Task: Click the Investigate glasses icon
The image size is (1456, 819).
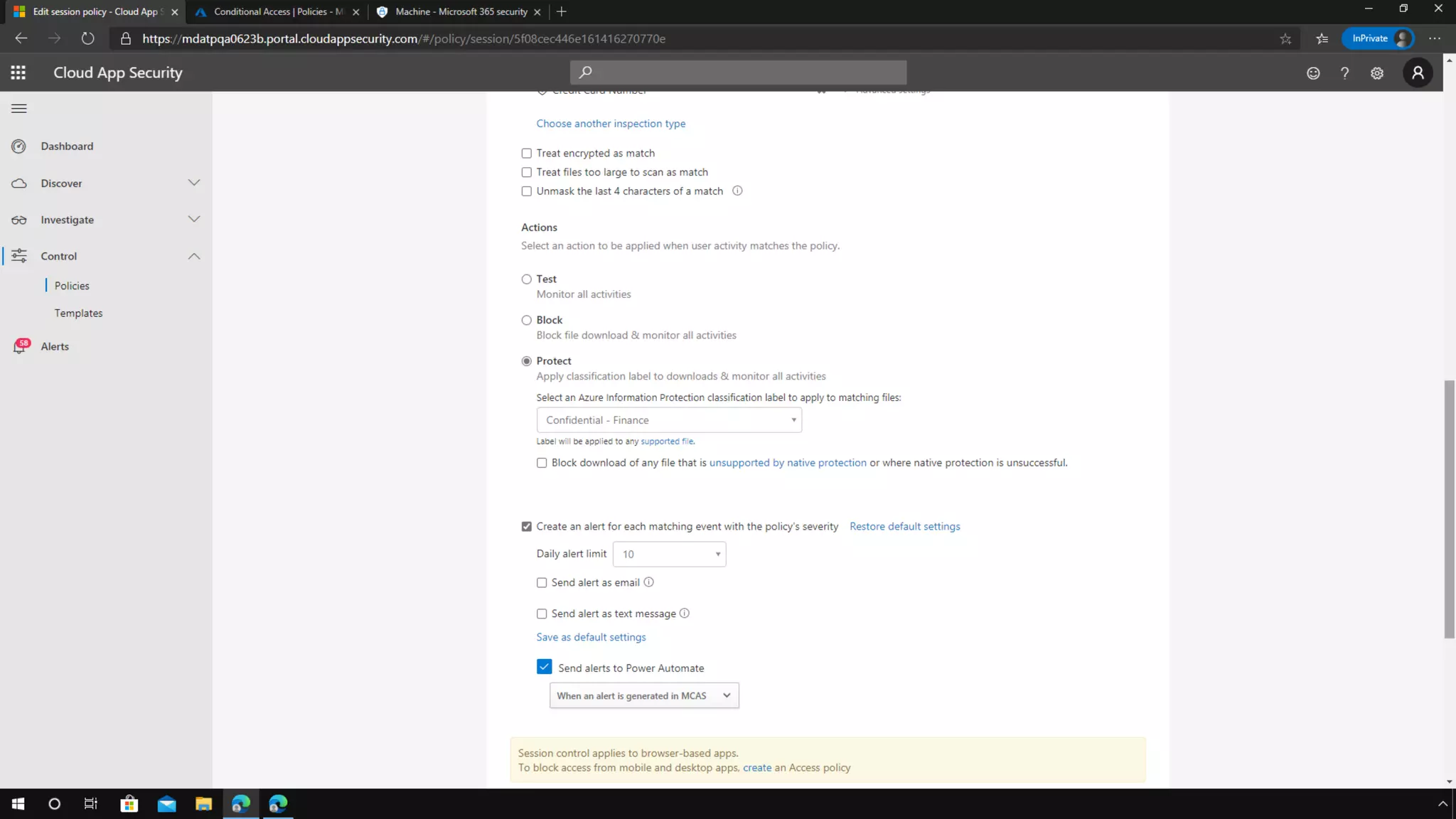Action: (x=19, y=220)
